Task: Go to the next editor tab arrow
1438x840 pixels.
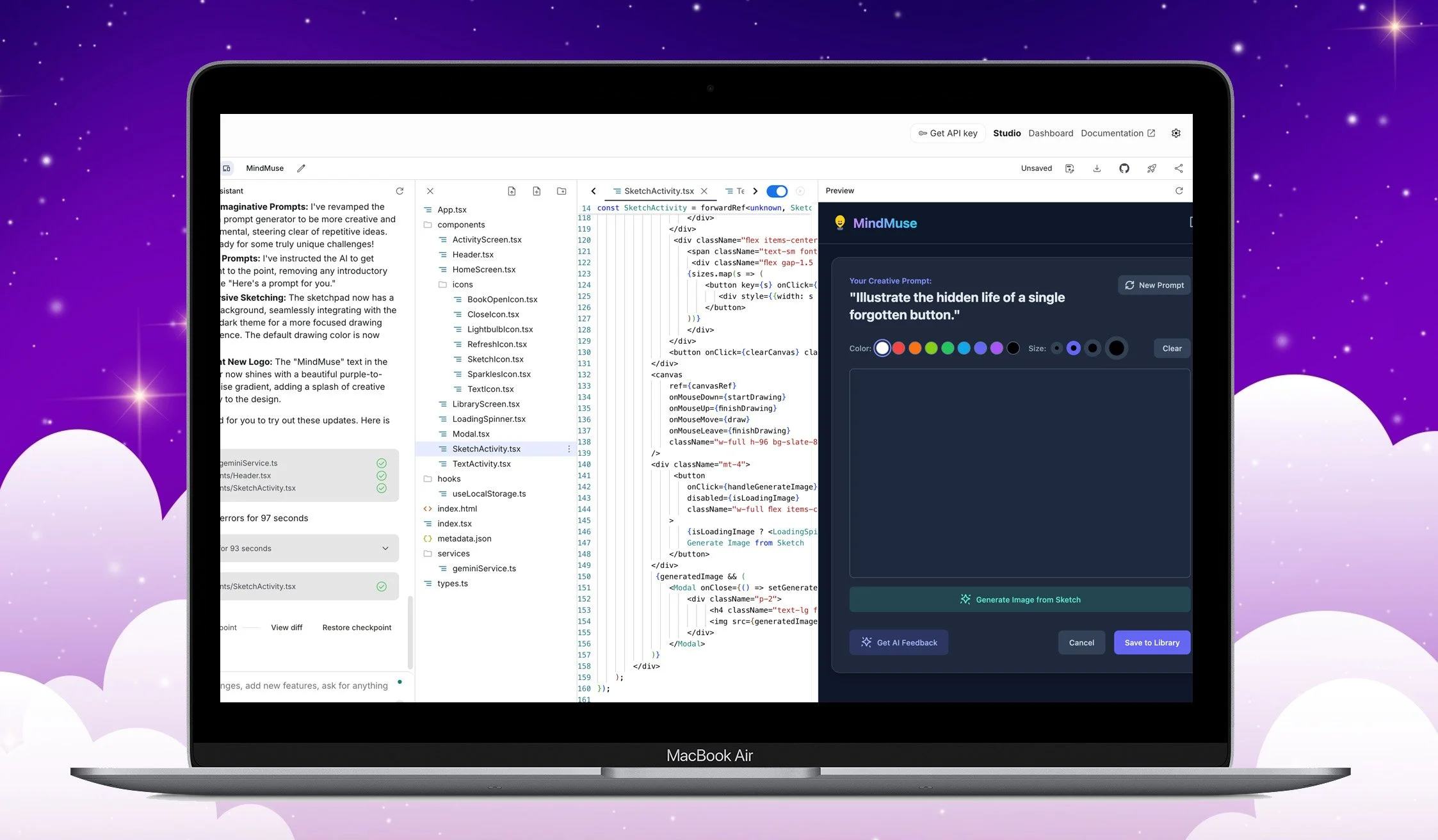Action: pos(755,191)
